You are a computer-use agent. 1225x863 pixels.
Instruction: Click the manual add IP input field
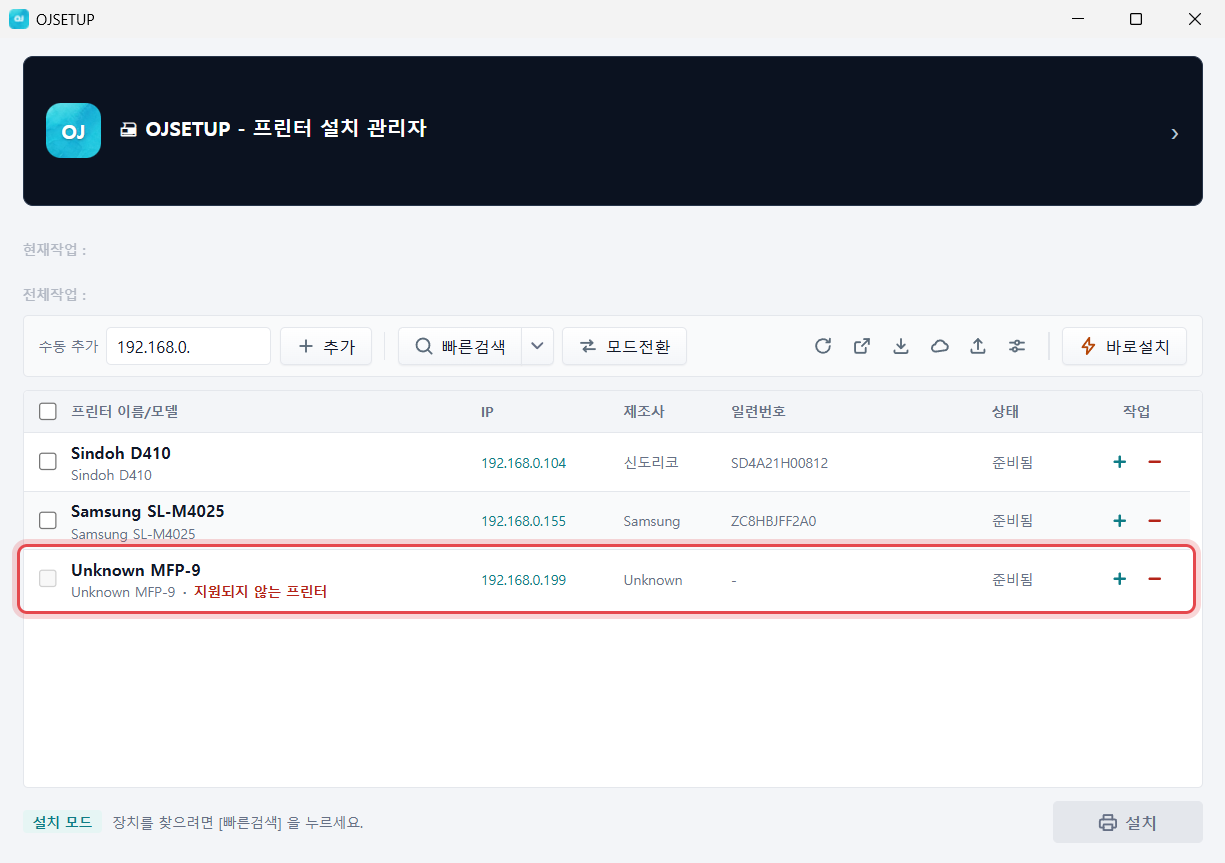[188, 346]
